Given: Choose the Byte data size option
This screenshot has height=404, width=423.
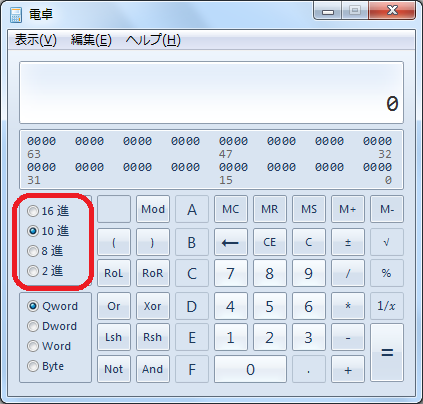Looking at the screenshot, I should coord(46,366).
